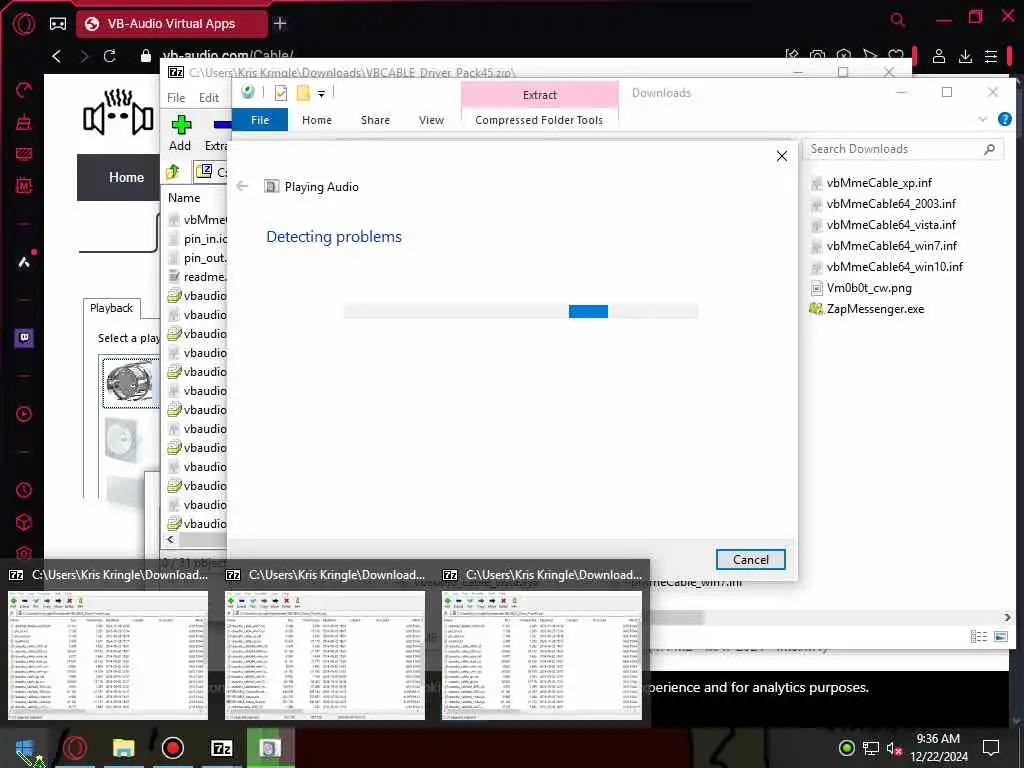
Task: Cancel the Playing Audio troubleshooter
Action: pyautogui.click(x=750, y=560)
